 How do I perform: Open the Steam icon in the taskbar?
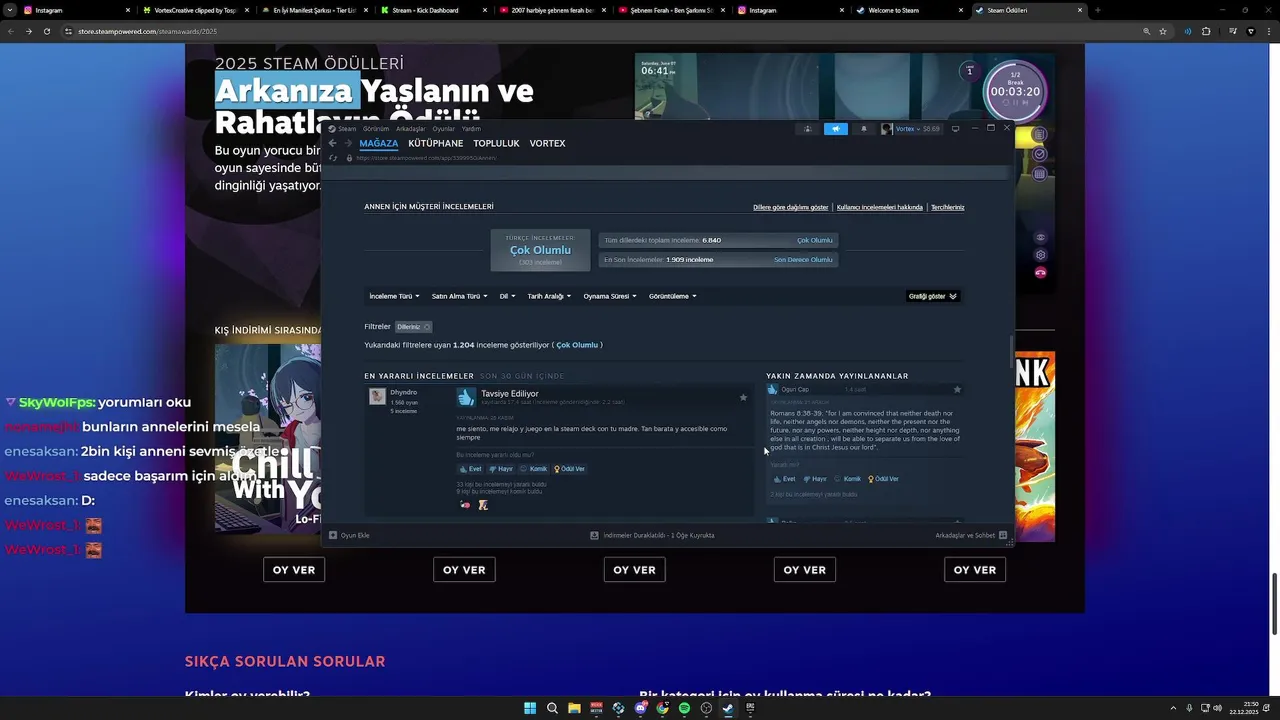tap(728, 708)
